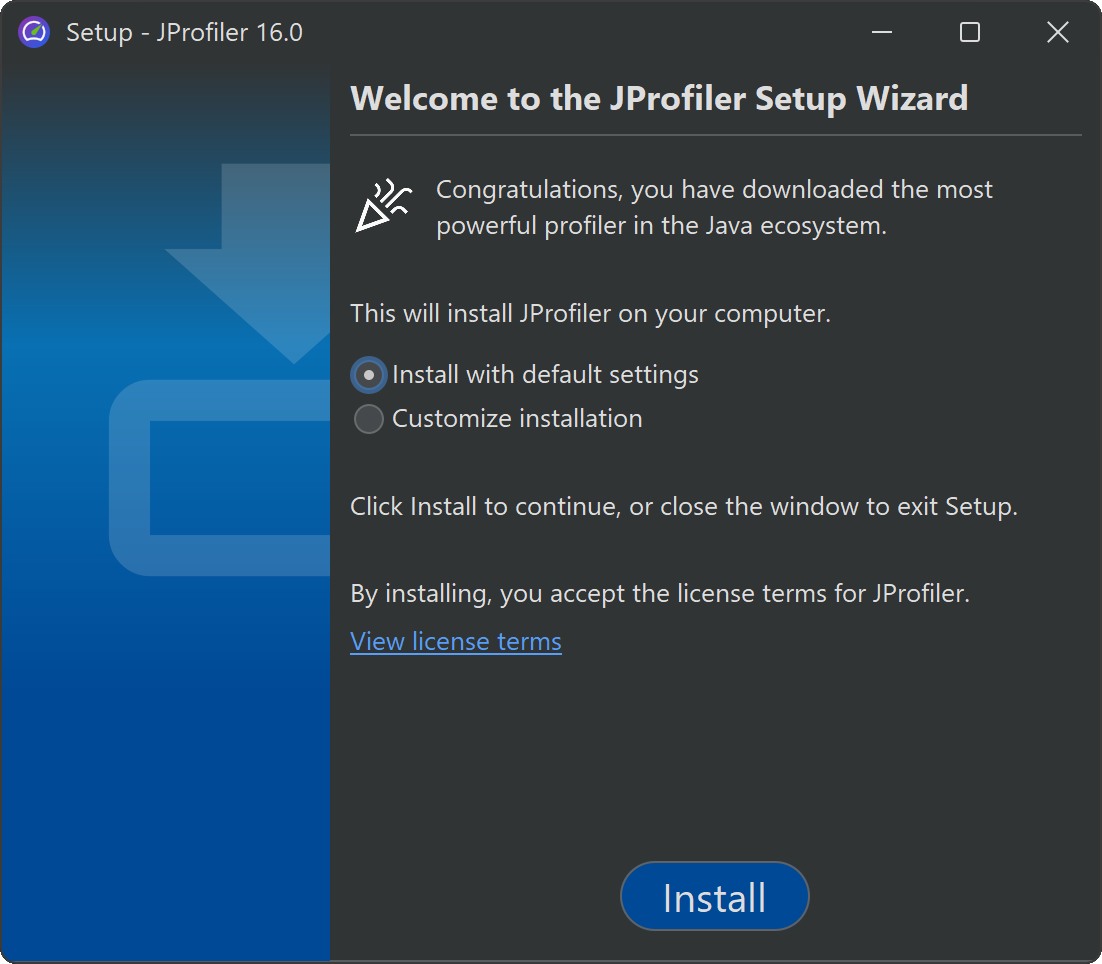This screenshot has width=1102, height=964.
Task: Minimize the JProfiler setup window
Action: 882,32
